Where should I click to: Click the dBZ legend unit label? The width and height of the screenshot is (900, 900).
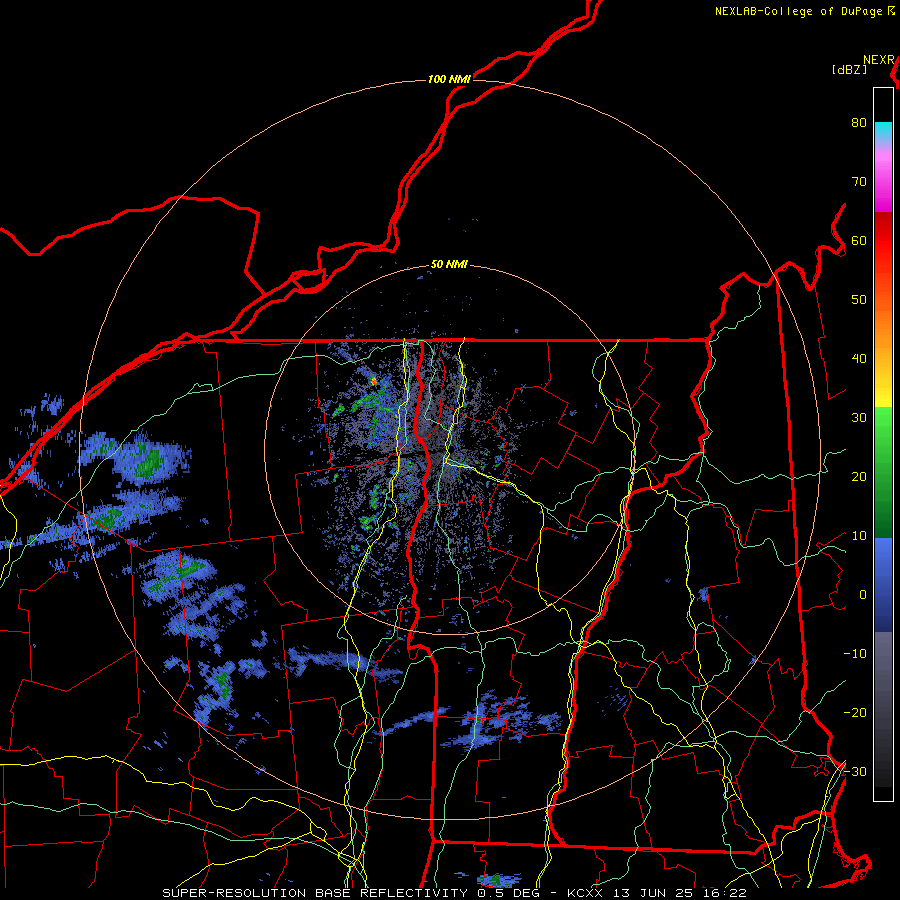pyautogui.click(x=849, y=69)
